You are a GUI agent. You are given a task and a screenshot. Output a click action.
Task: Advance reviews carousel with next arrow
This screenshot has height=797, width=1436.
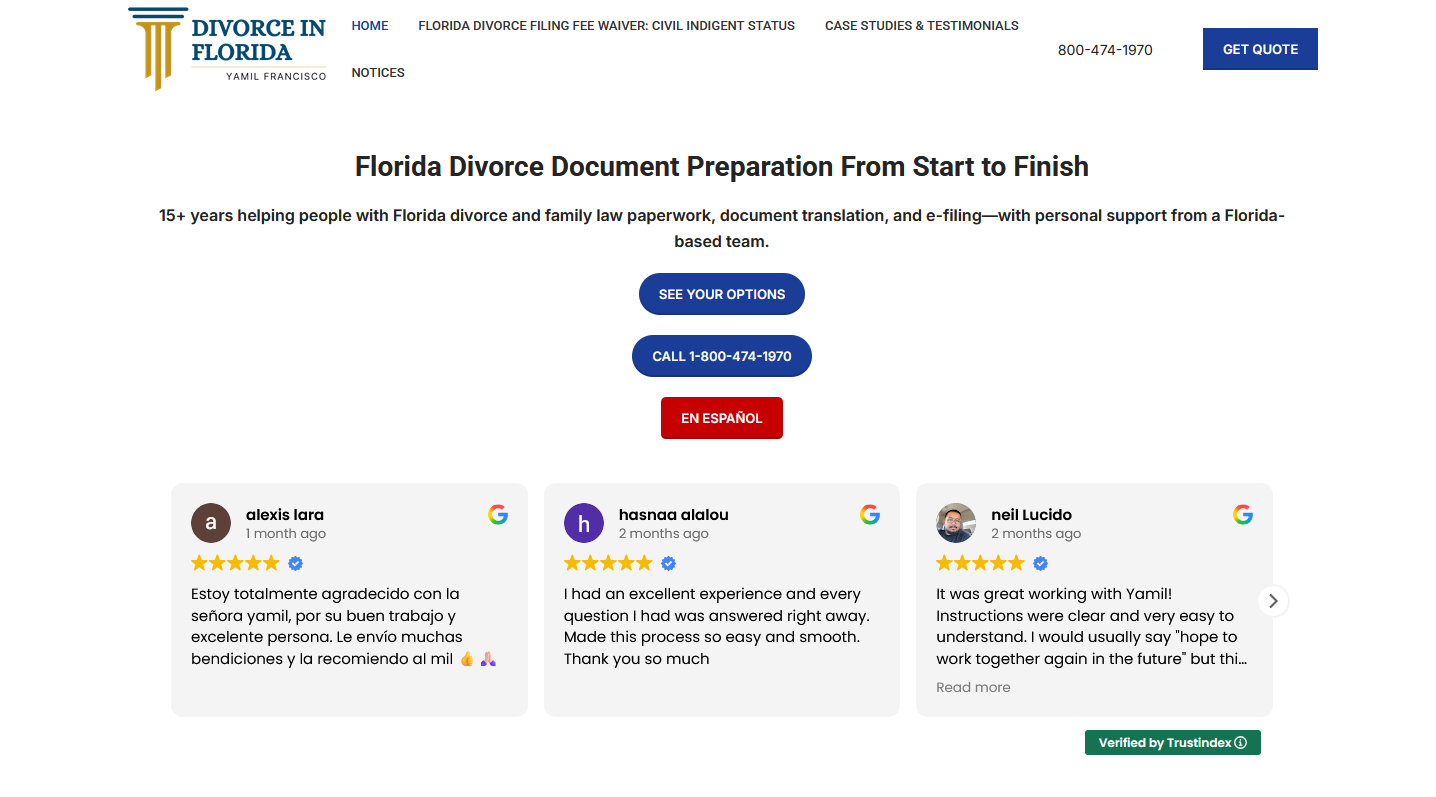point(1273,601)
